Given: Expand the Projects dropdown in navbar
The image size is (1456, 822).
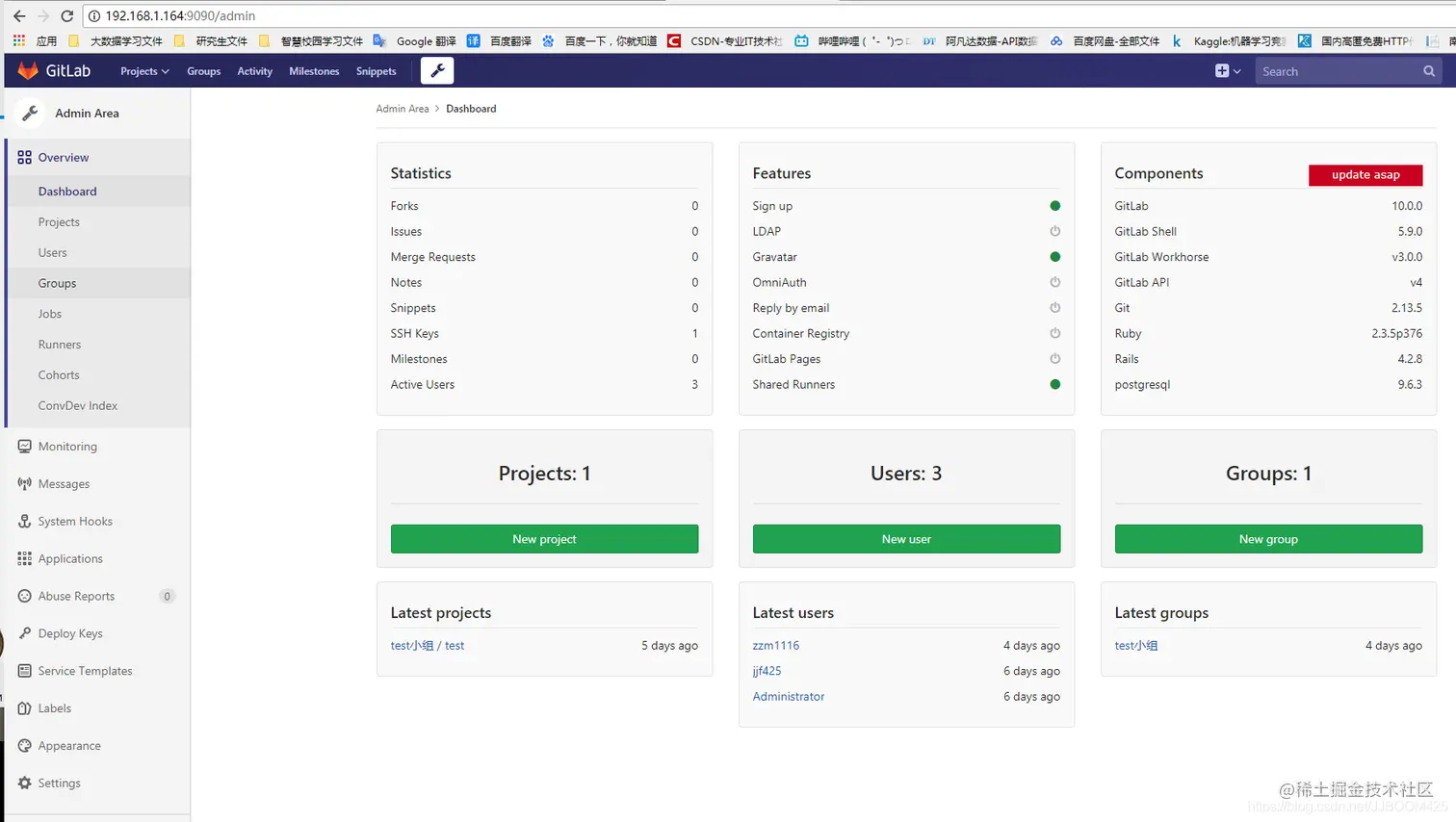Looking at the screenshot, I should [x=144, y=71].
